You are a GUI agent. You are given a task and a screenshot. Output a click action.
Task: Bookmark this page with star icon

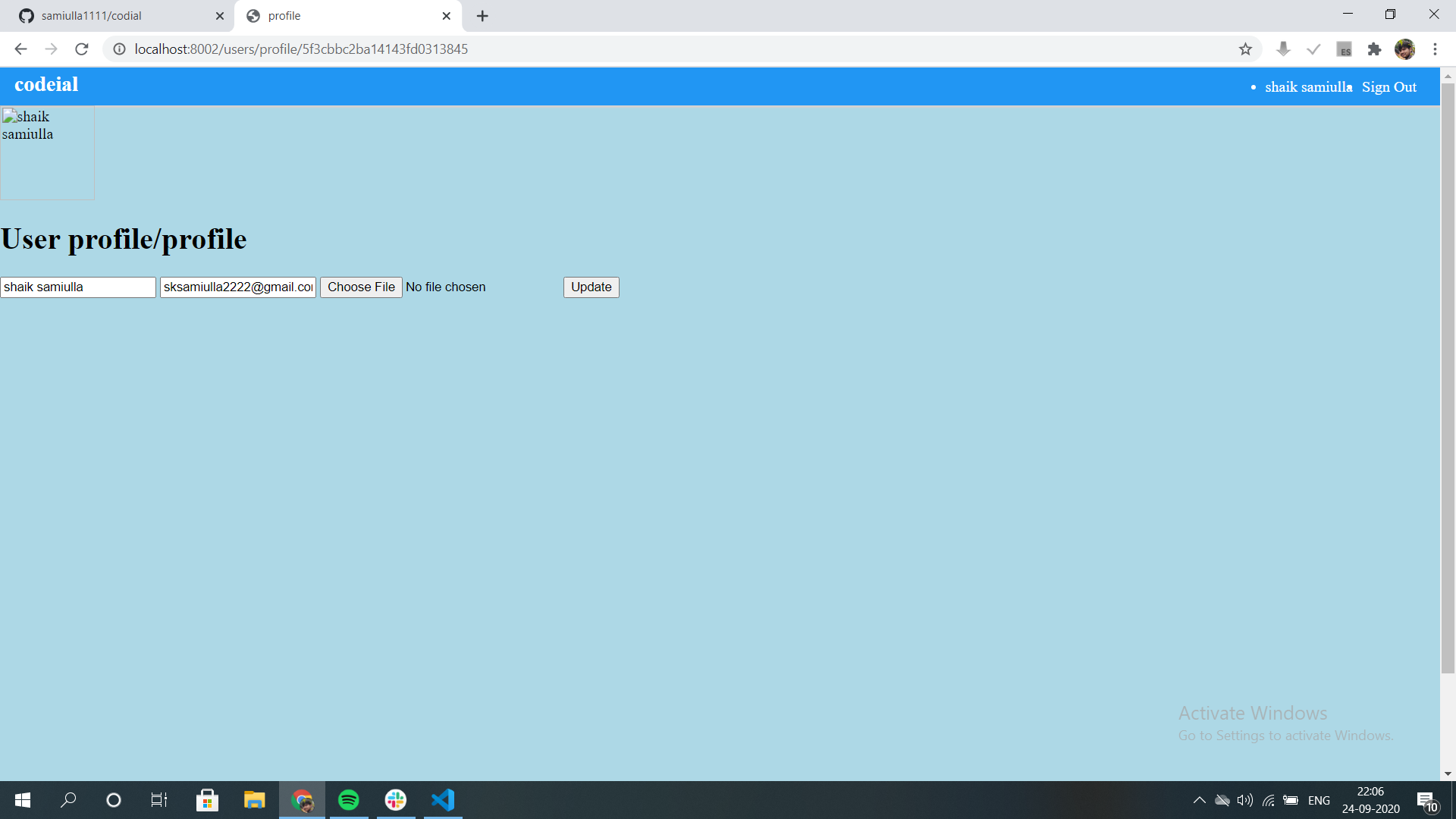point(1245,49)
